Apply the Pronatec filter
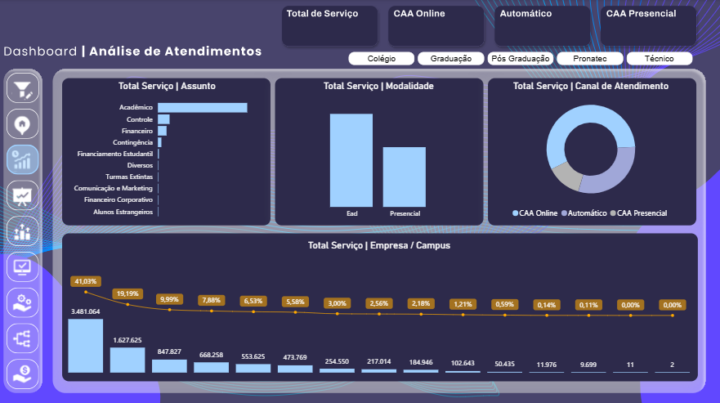 click(x=589, y=59)
